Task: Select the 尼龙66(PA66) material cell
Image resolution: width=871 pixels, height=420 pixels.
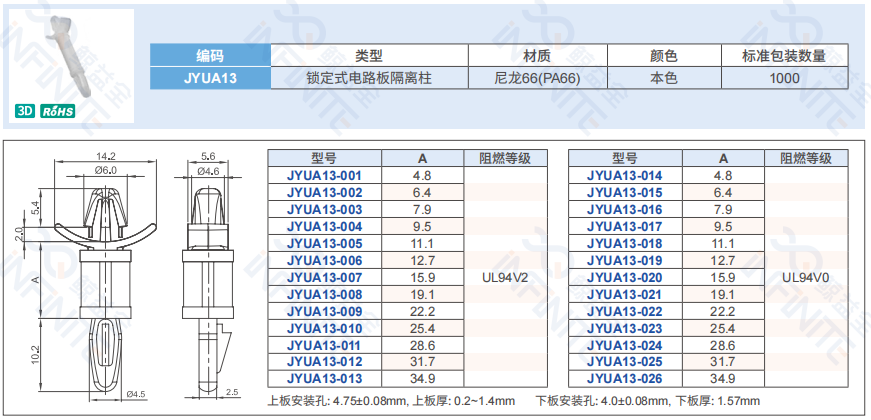Action: click(x=537, y=76)
